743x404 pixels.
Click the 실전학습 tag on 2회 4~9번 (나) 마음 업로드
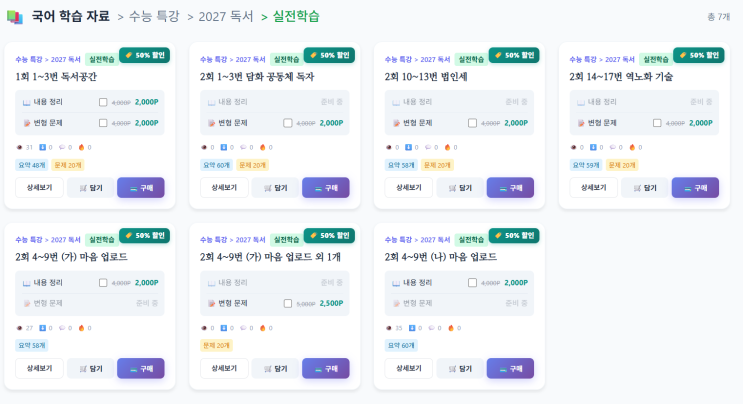point(471,240)
